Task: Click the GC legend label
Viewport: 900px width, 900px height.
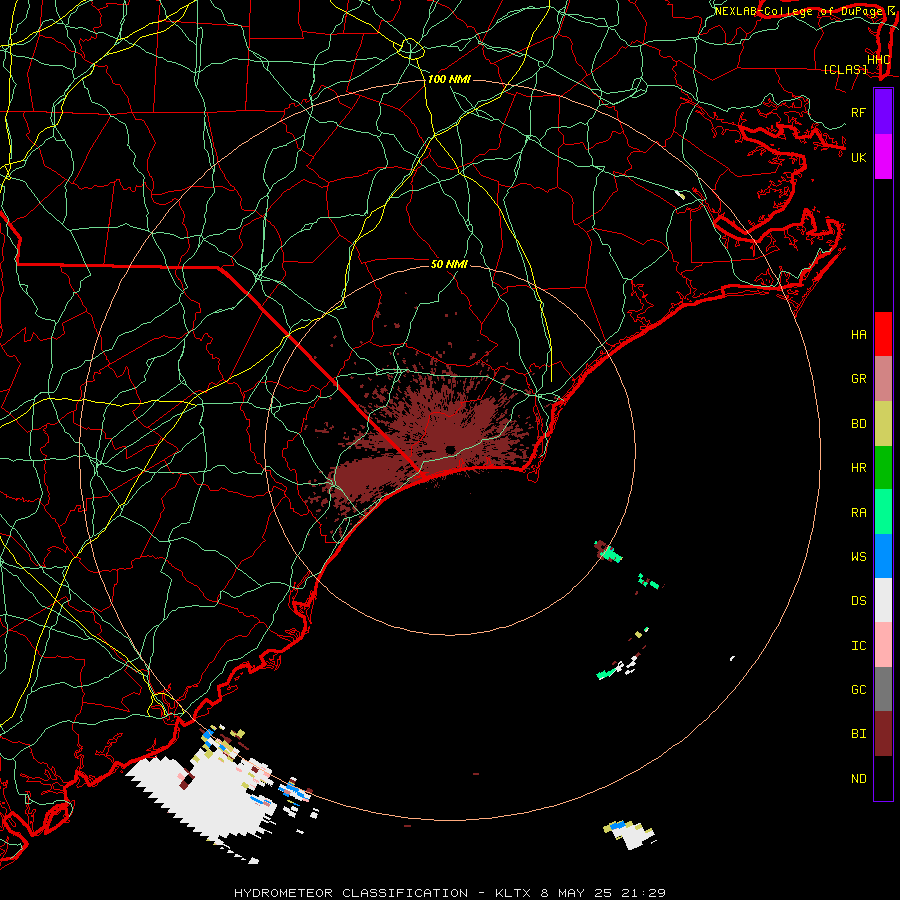Action: pos(858,690)
